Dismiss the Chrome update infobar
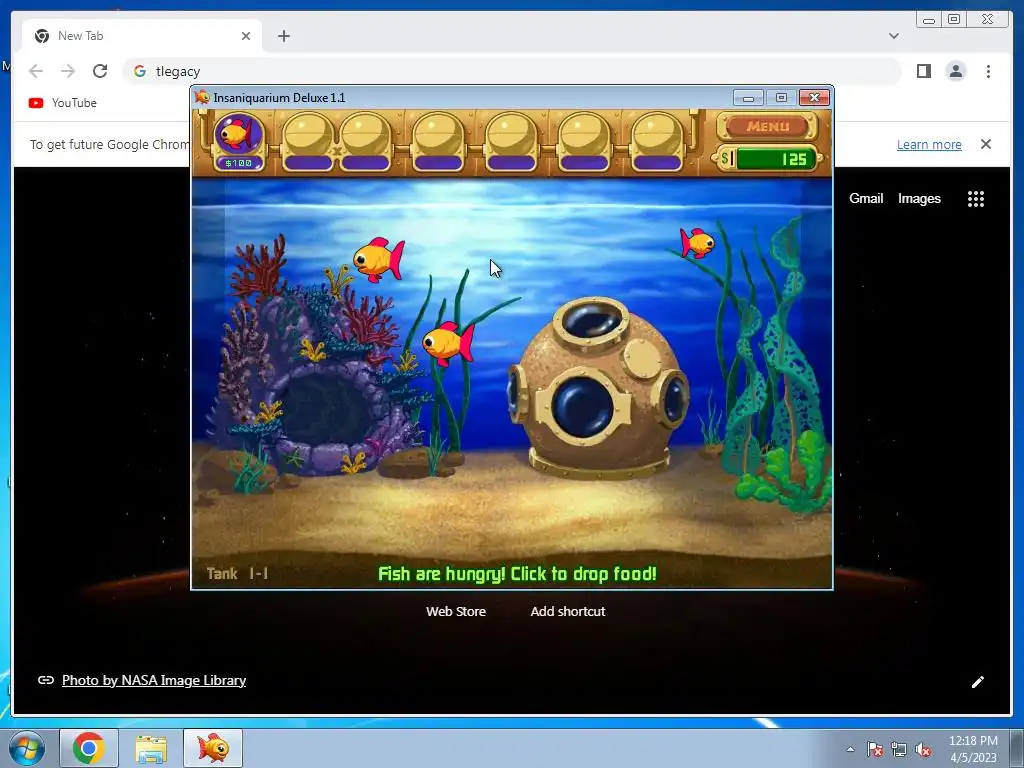 point(986,144)
